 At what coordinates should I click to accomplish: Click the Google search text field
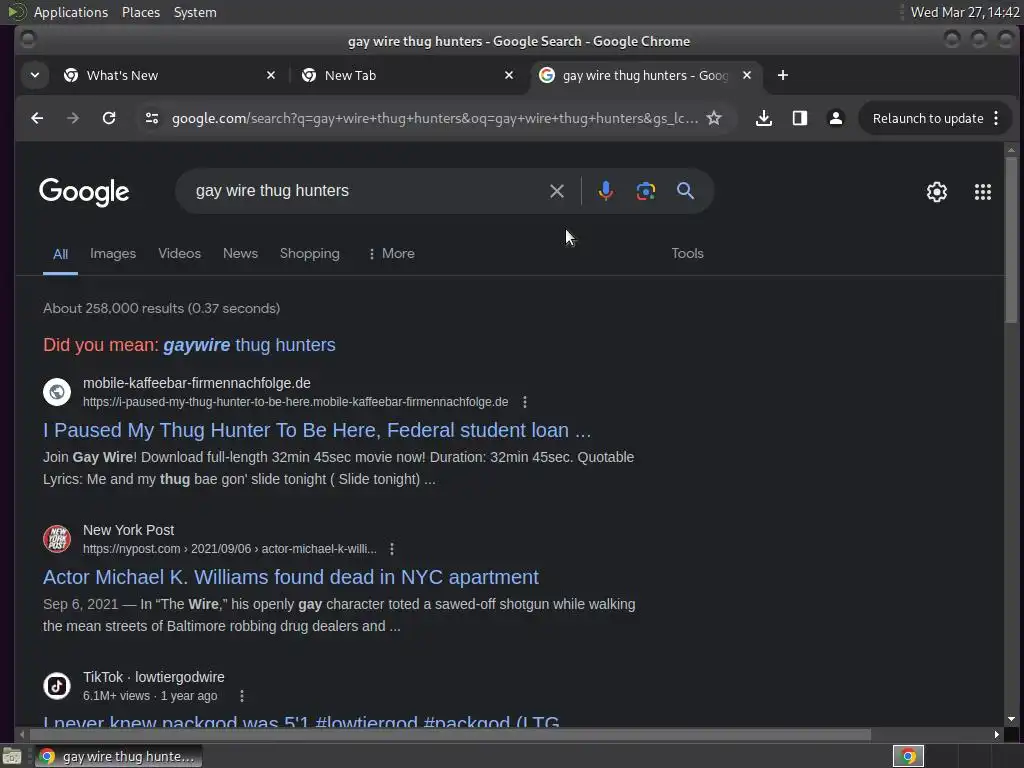click(x=366, y=191)
